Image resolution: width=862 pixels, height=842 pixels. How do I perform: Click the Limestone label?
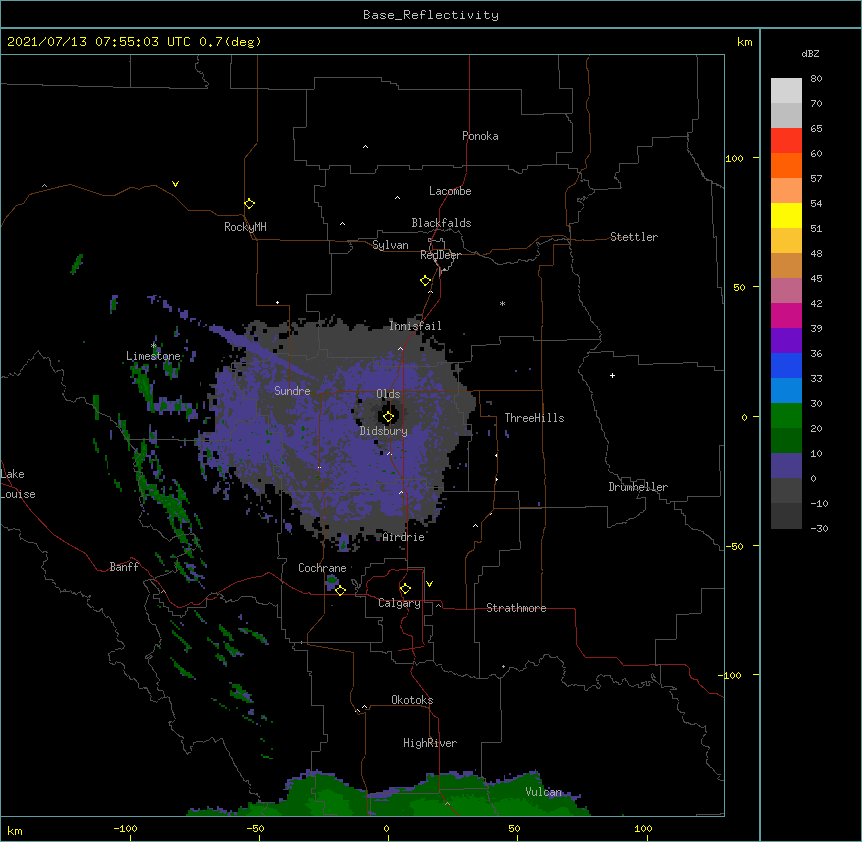pos(153,356)
